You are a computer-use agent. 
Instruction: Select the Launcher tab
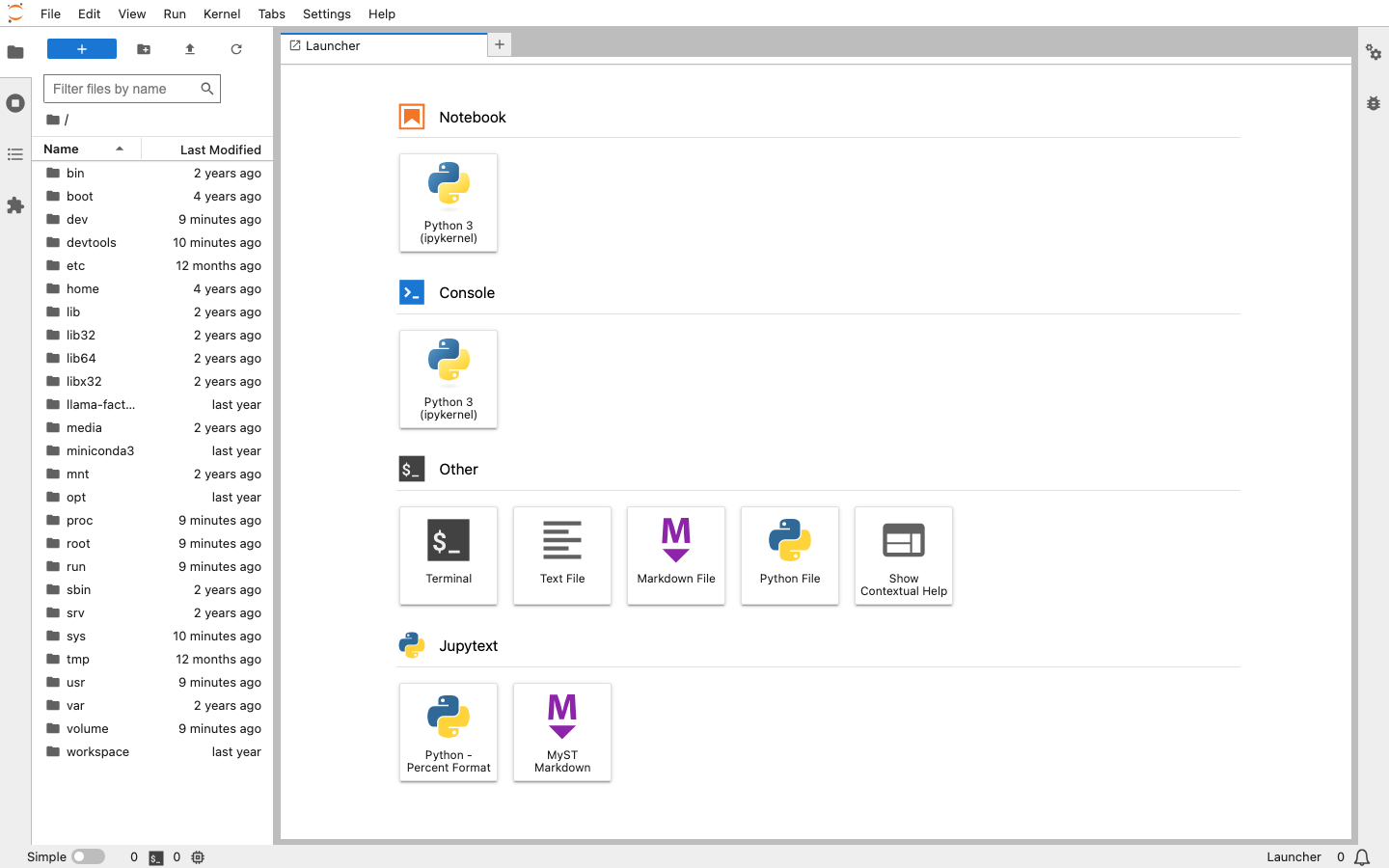pyautogui.click(x=384, y=45)
